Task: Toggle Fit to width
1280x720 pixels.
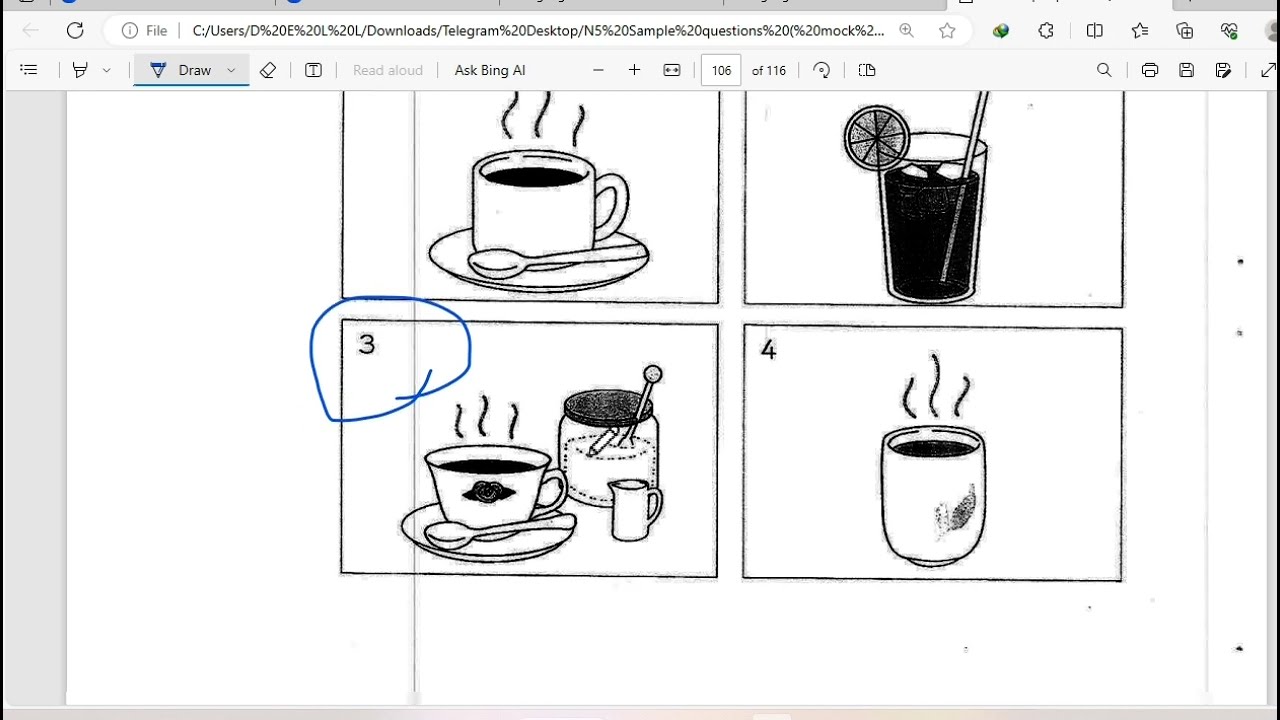Action: [x=672, y=70]
